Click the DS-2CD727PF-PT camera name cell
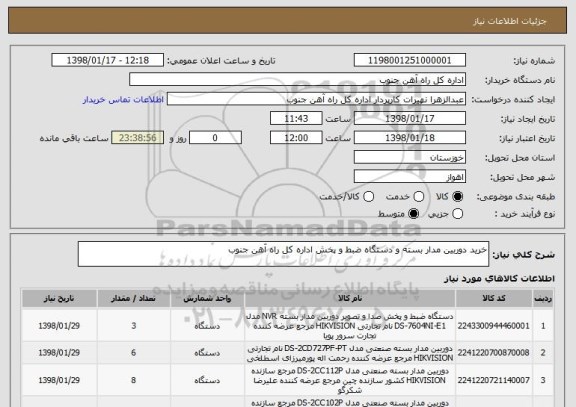This screenshot has height=407, width=576. point(350,353)
